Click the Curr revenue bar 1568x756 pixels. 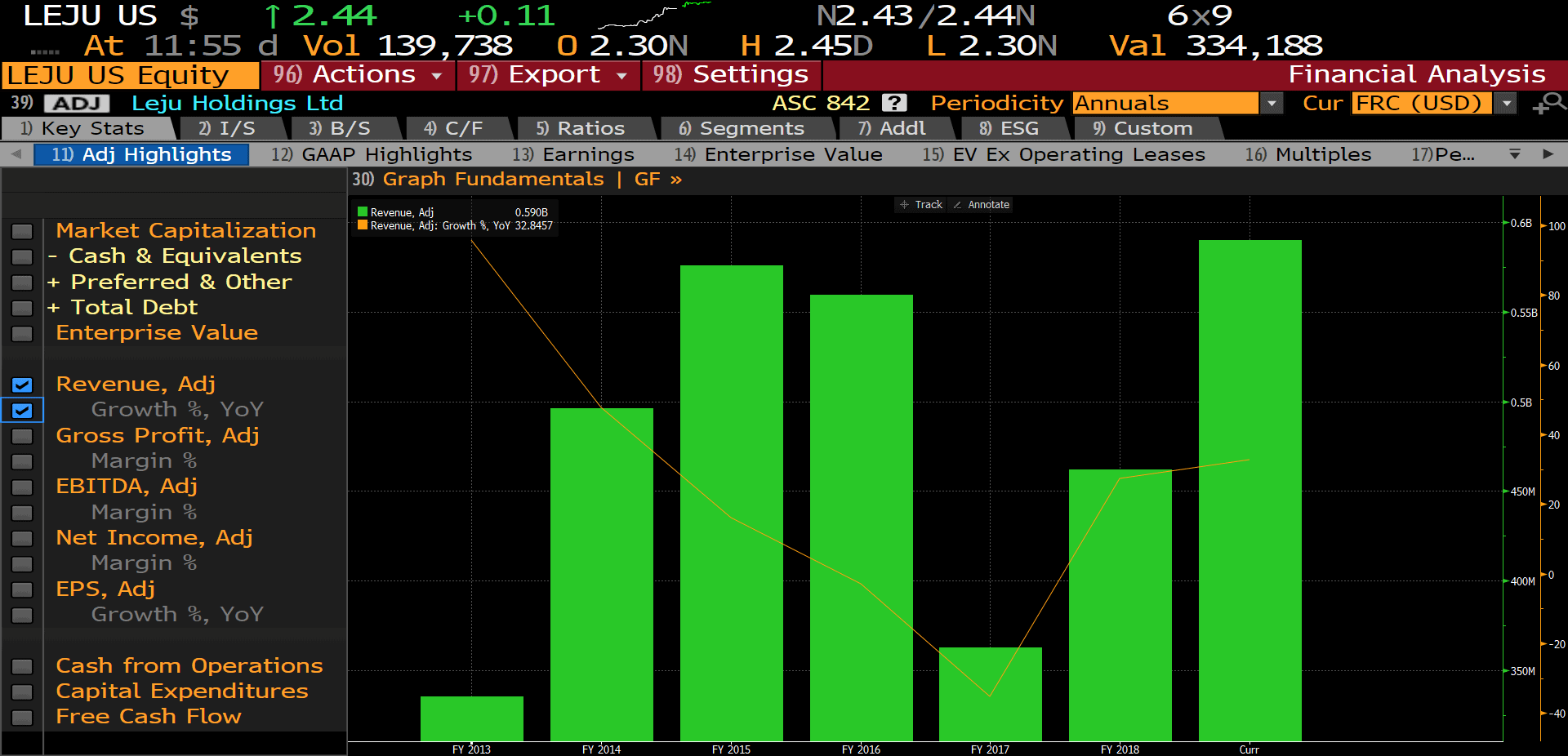pos(1250,491)
